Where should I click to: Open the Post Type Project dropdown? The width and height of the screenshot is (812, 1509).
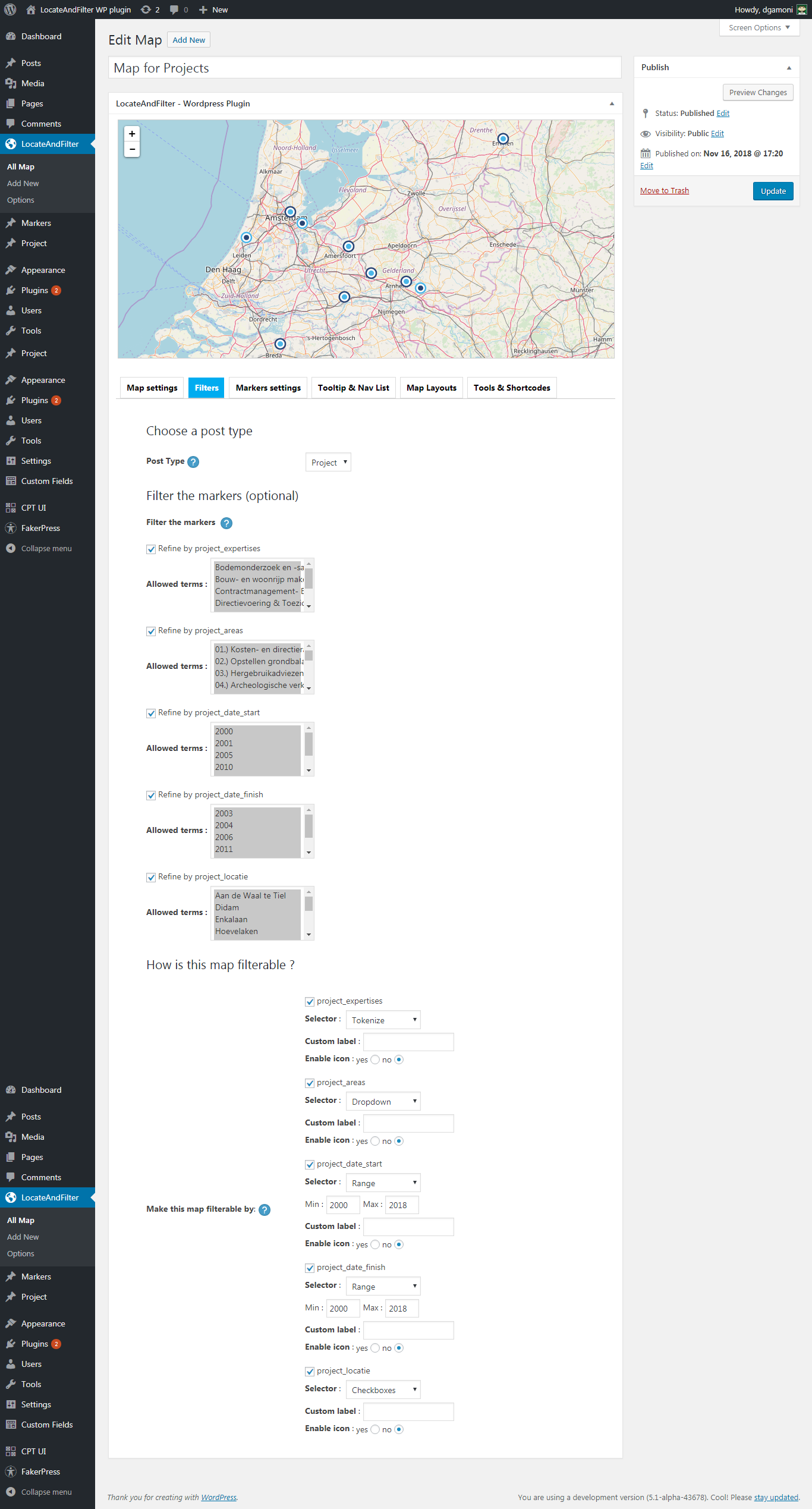[328, 463]
